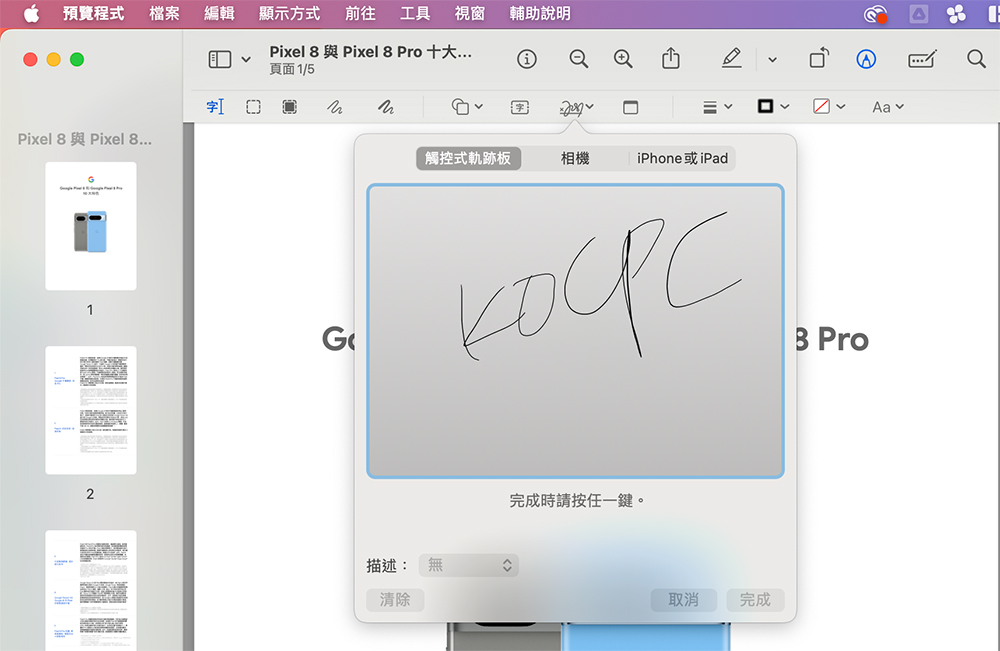Open the Share menu
The height and width of the screenshot is (651, 1000).
[x=671, y=59]
